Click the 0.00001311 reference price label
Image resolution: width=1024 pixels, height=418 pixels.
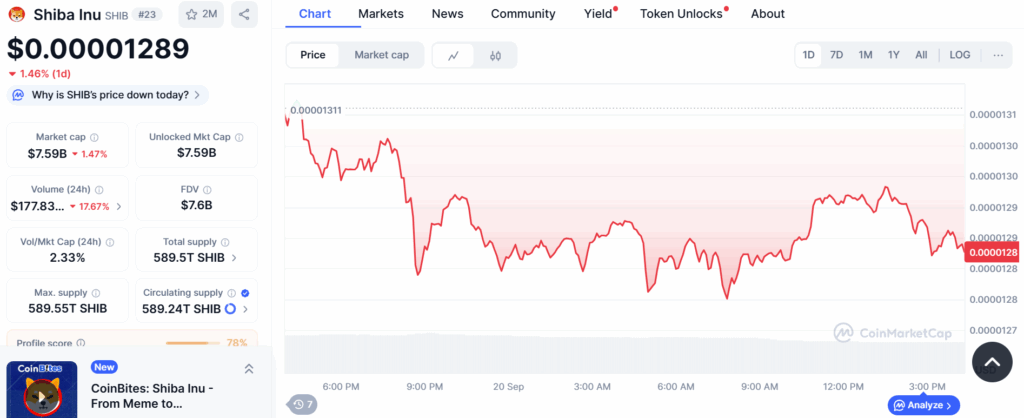point(316,110)
